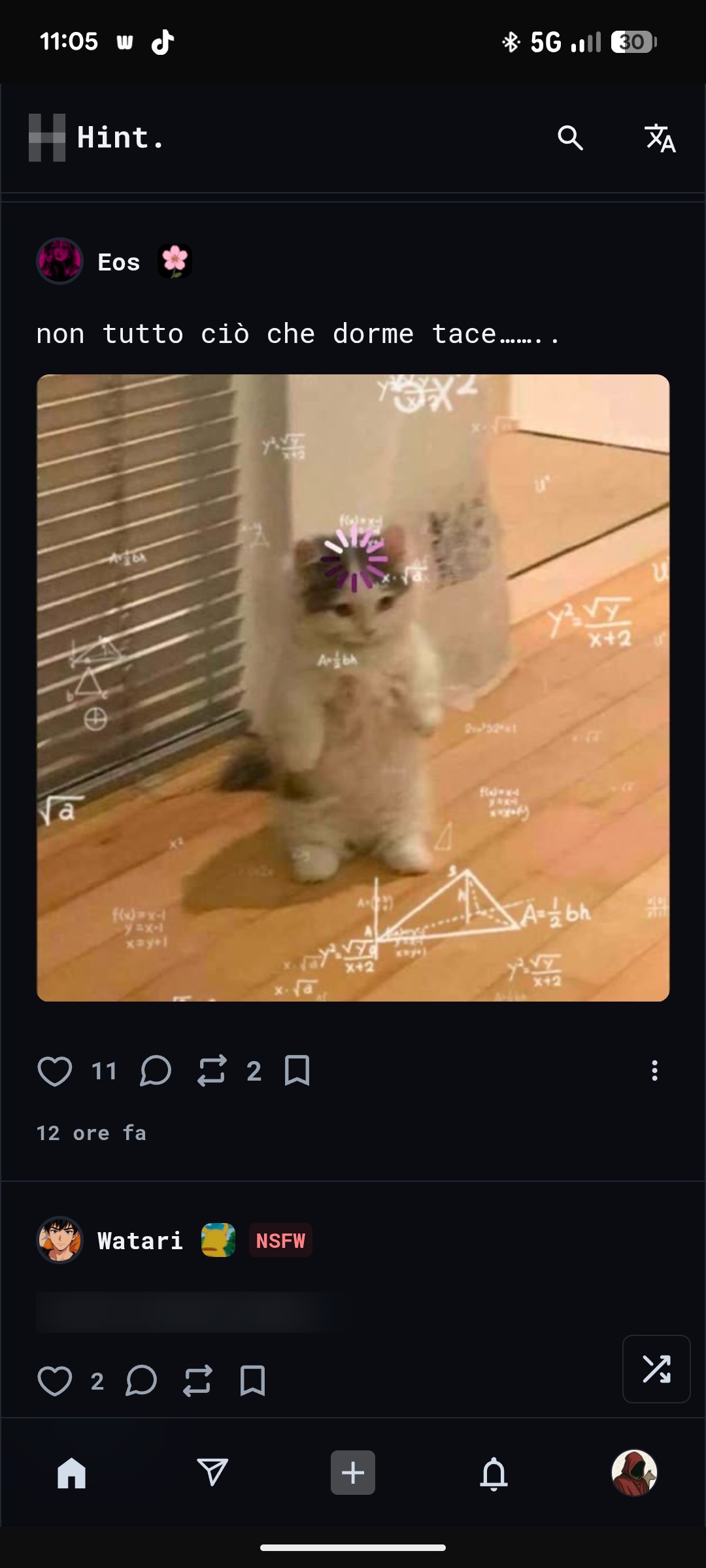Open your profile avatar in bottom bar
This screenshot has height=1568, width=706.
tap(634, 1473)
